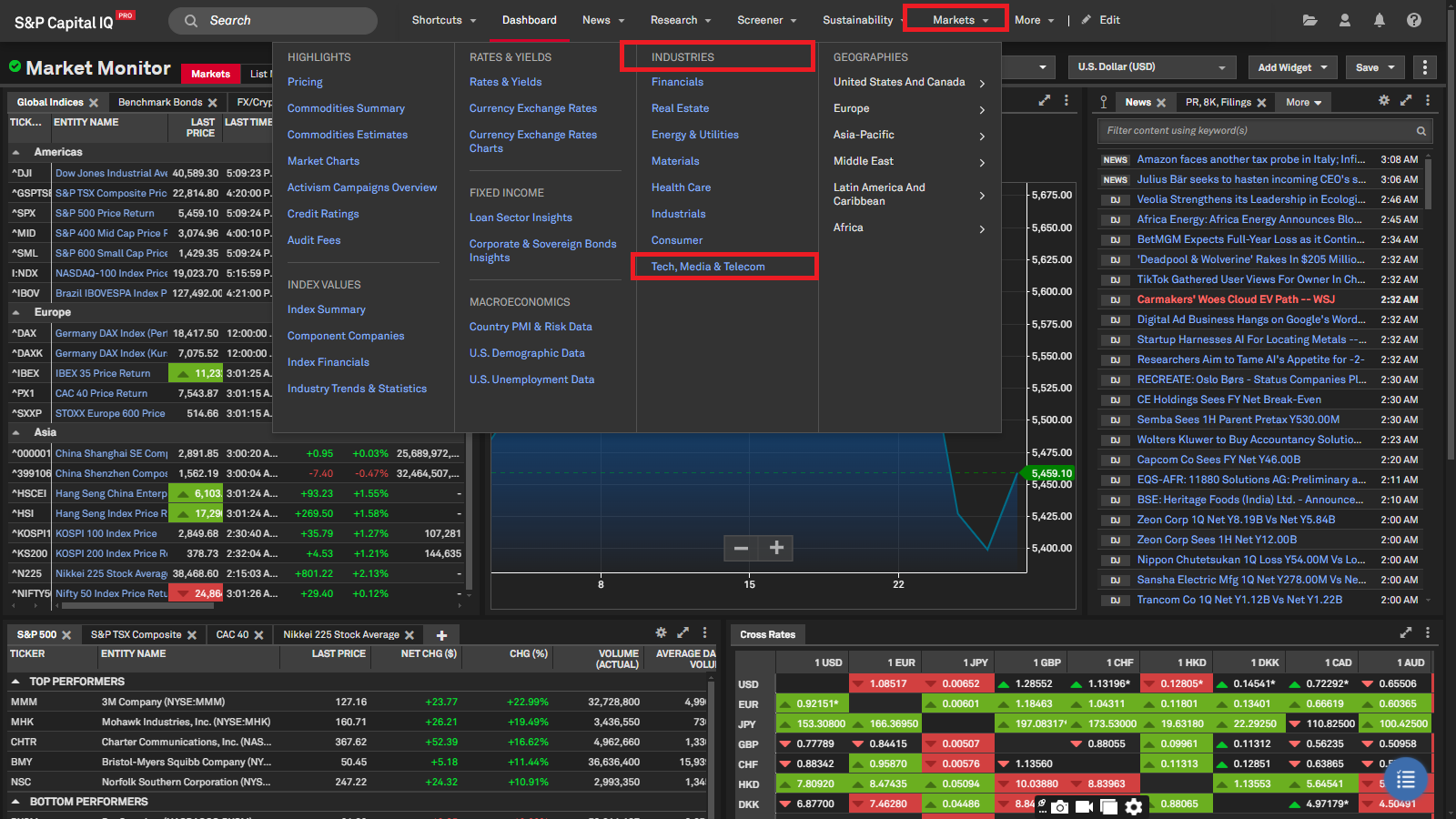Open the help question mark icon
This screenshot has height=819, width=1456.
click(x=1414, y=20)
